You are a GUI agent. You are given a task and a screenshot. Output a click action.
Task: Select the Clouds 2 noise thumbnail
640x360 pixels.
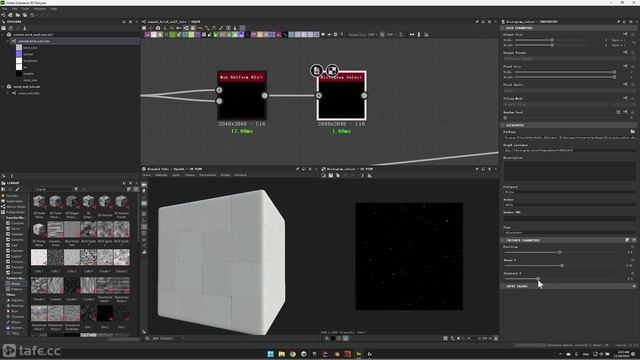click(121, 258)
